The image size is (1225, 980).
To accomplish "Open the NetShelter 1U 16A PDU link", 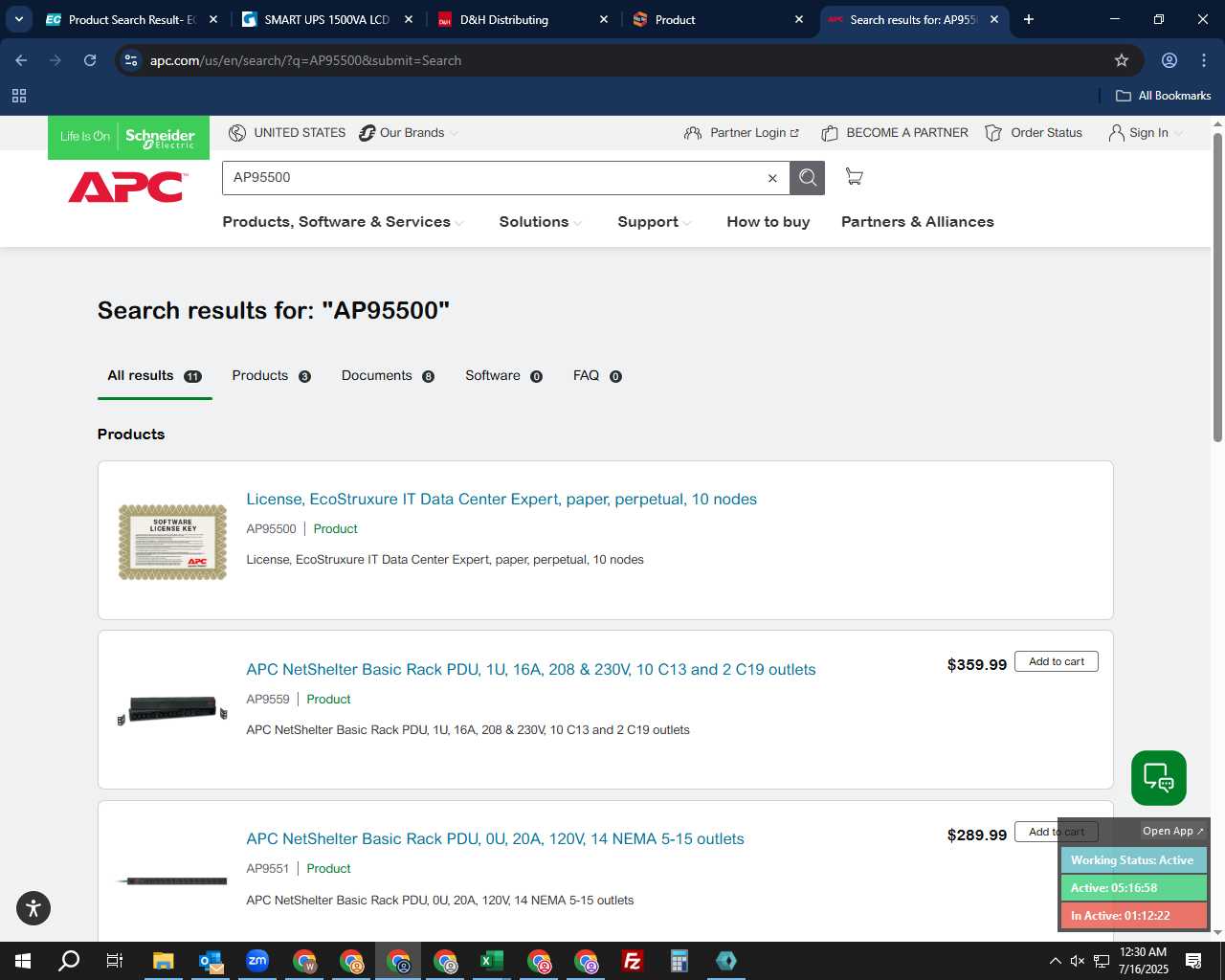I will coord(531,670).
